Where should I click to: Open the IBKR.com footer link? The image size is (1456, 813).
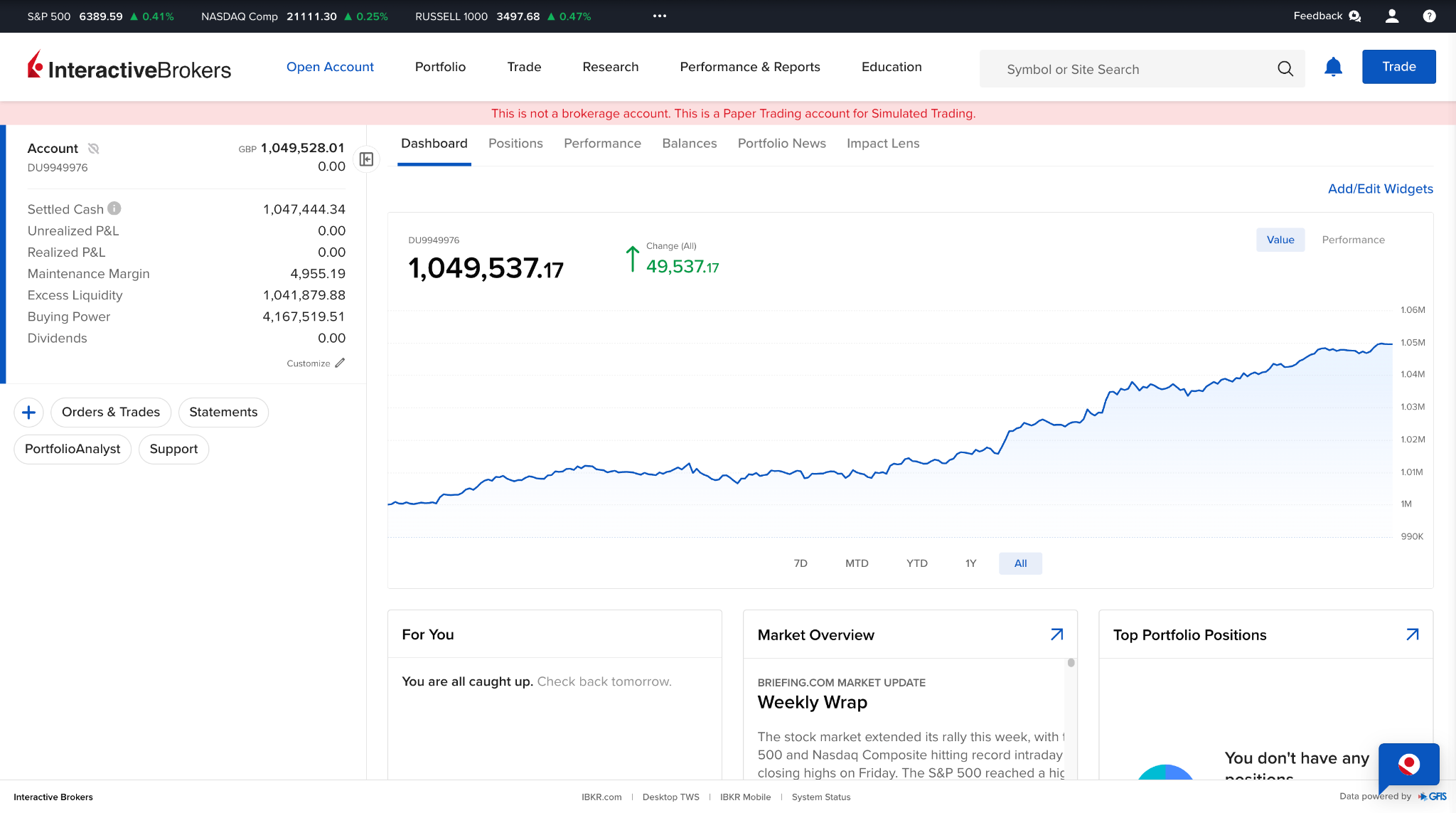pos(601,797)
